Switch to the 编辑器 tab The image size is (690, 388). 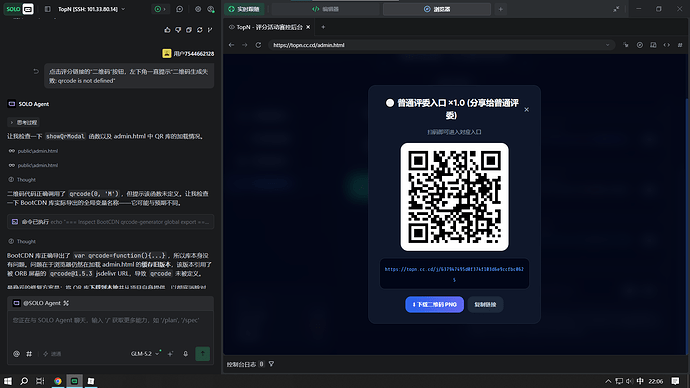coord(325,9)
